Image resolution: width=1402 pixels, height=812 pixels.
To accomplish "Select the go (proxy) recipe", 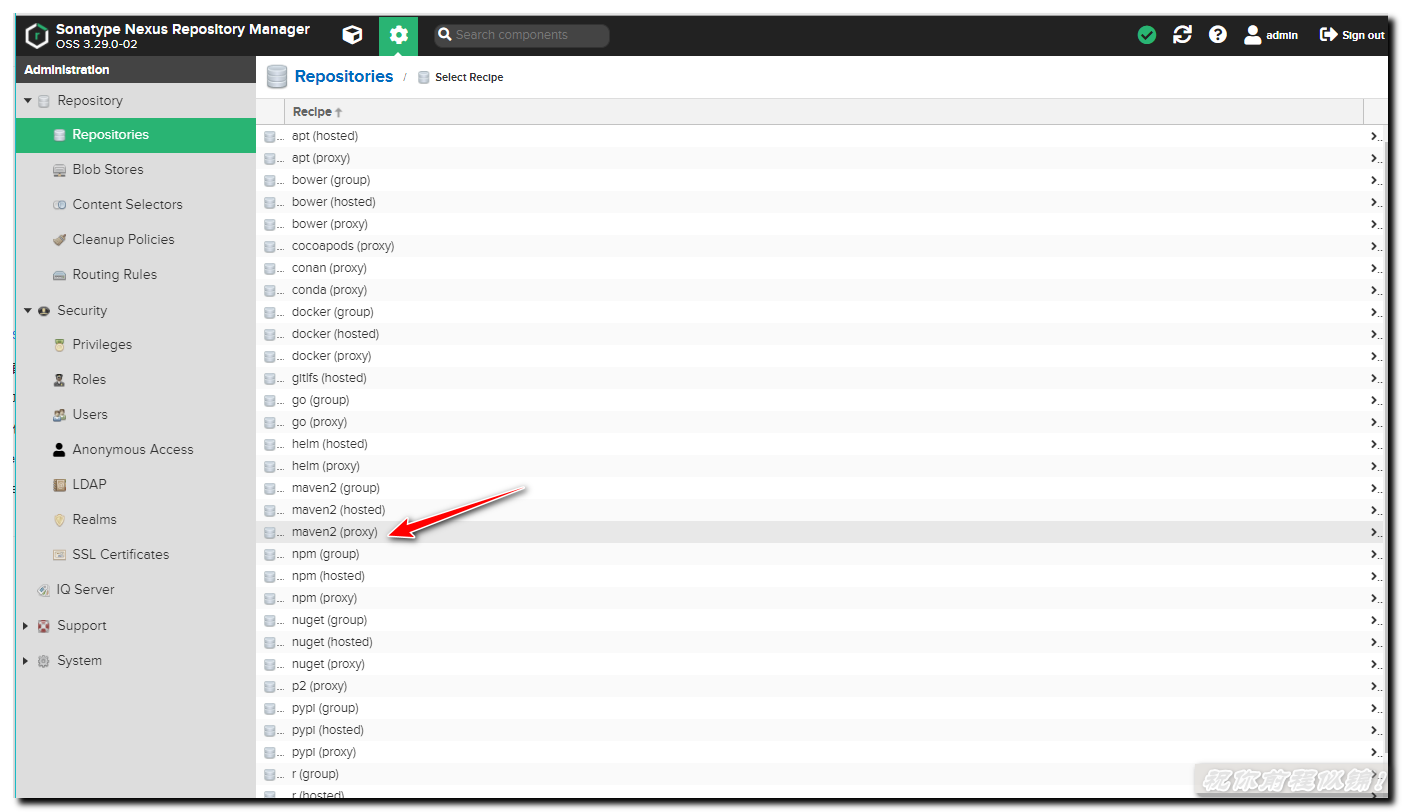I will coord(822,422).
